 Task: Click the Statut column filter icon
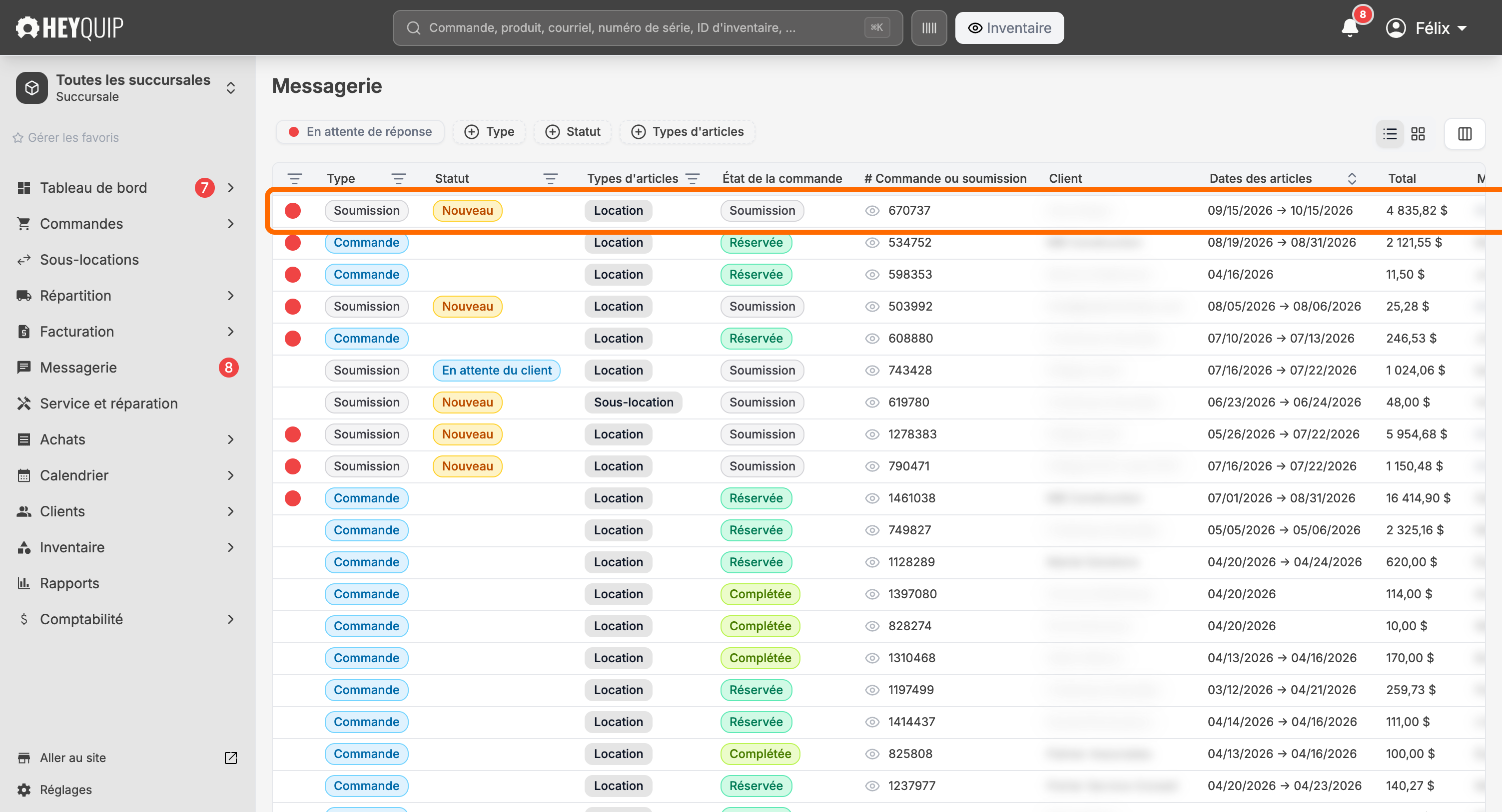pos(551,178)
